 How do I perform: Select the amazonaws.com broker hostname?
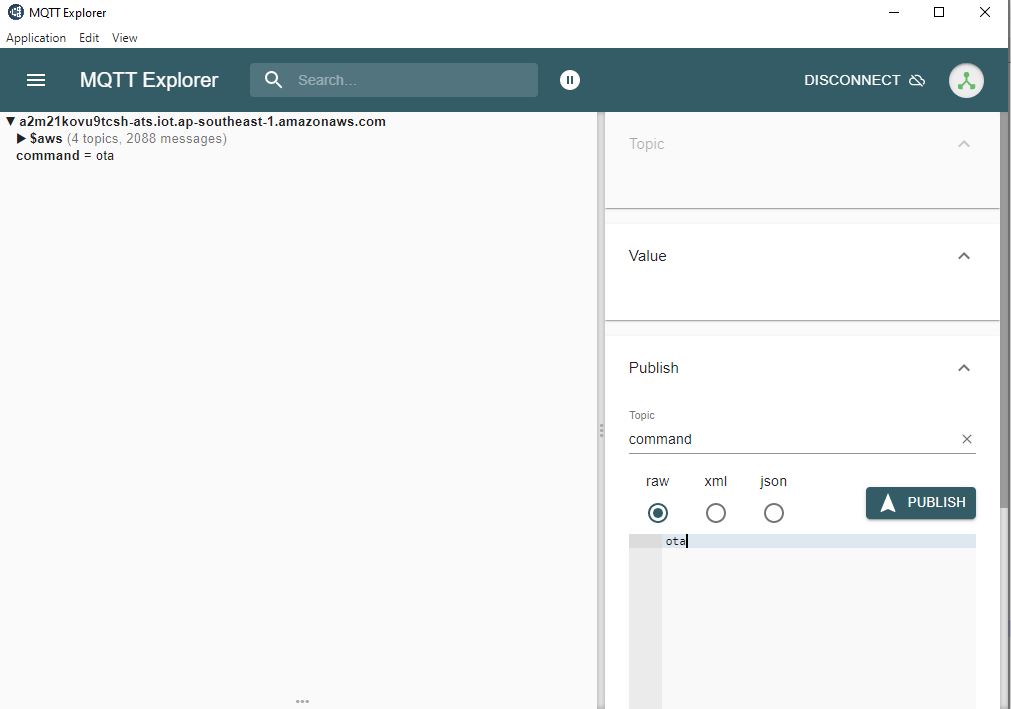[202, 121]
